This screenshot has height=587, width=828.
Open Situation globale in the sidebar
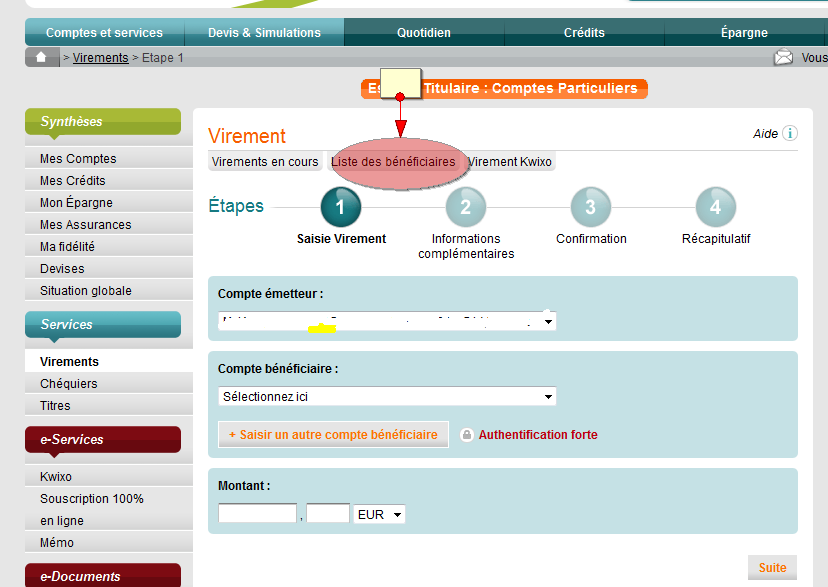point(109,291)
